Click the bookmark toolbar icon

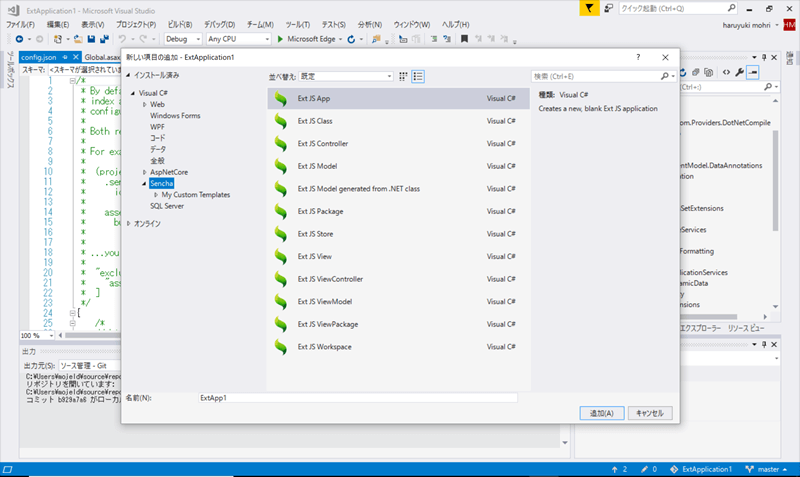(x=464, y=39)
